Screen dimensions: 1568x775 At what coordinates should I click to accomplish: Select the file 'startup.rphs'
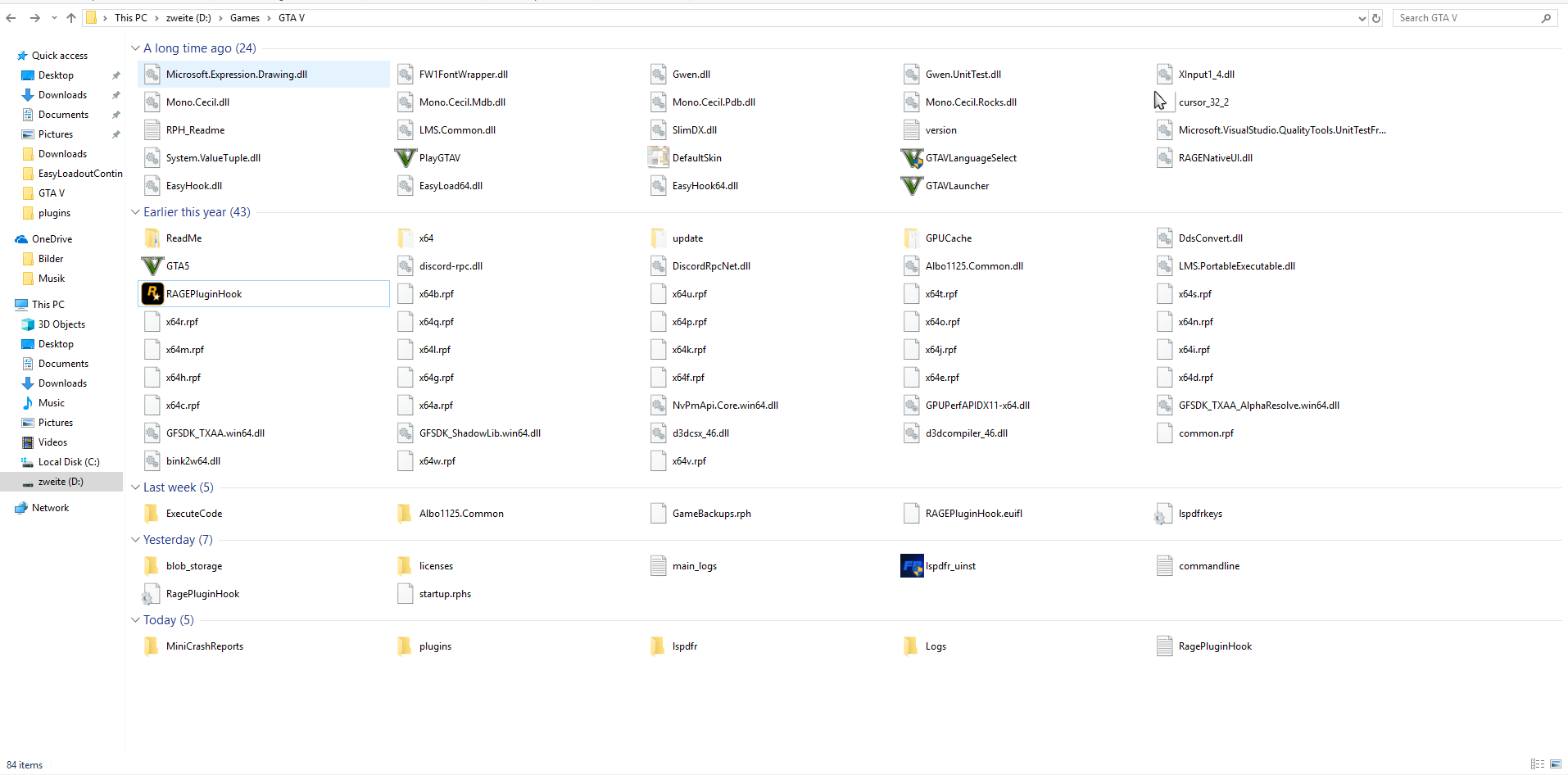445,594
